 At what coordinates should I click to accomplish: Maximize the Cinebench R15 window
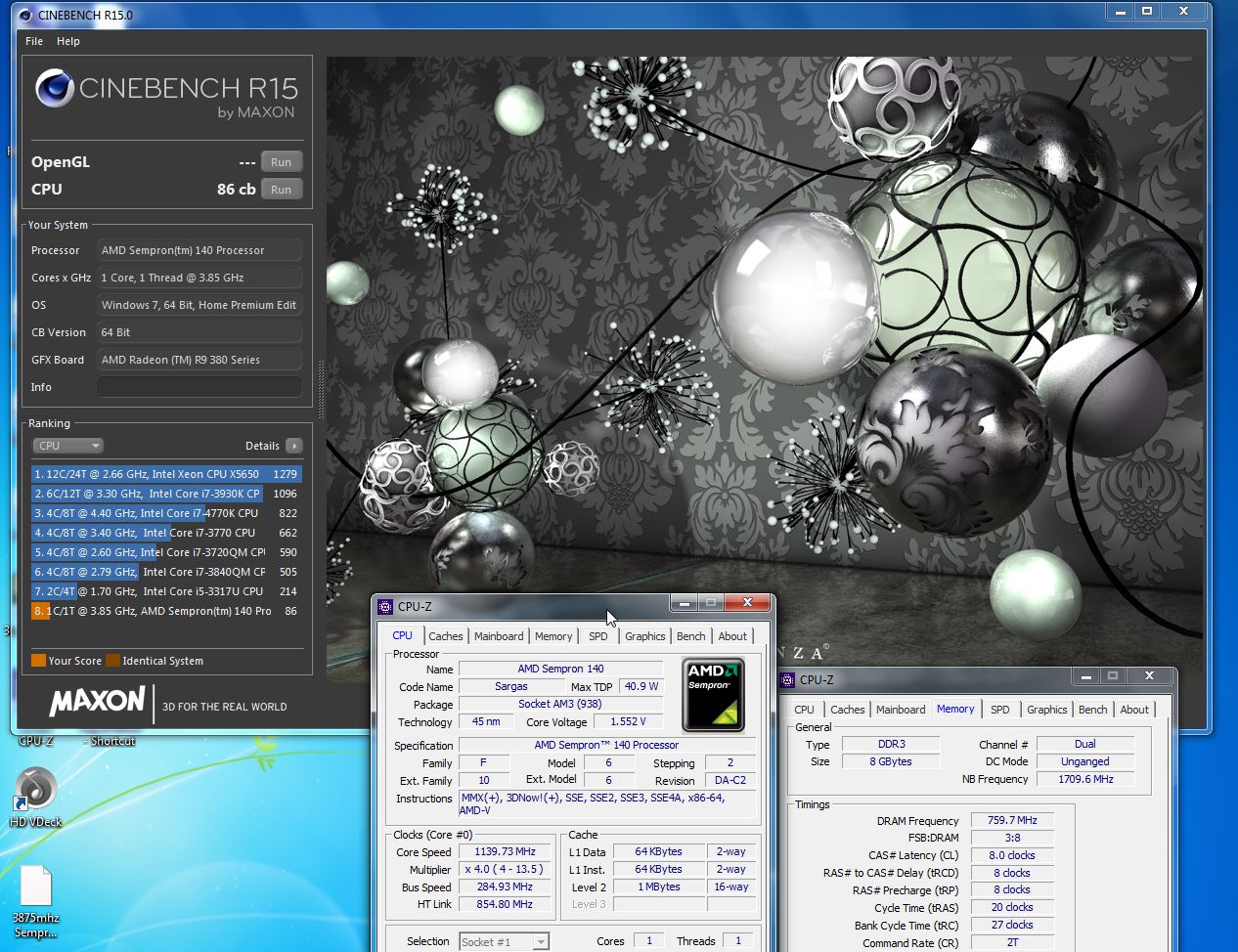click(1146, 12)
